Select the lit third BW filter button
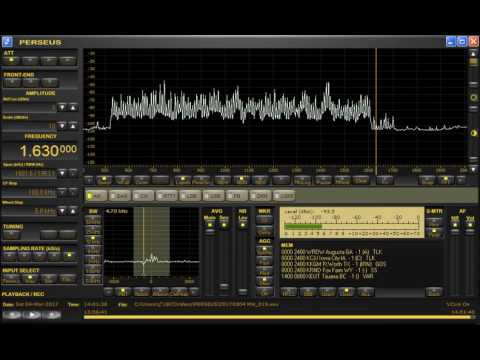 (93, 240)
